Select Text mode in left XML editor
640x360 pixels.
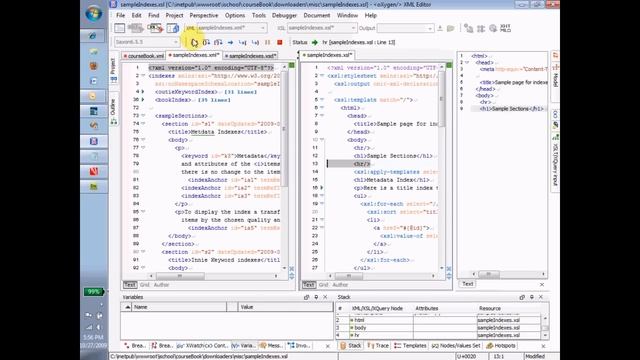pos(130,285)
